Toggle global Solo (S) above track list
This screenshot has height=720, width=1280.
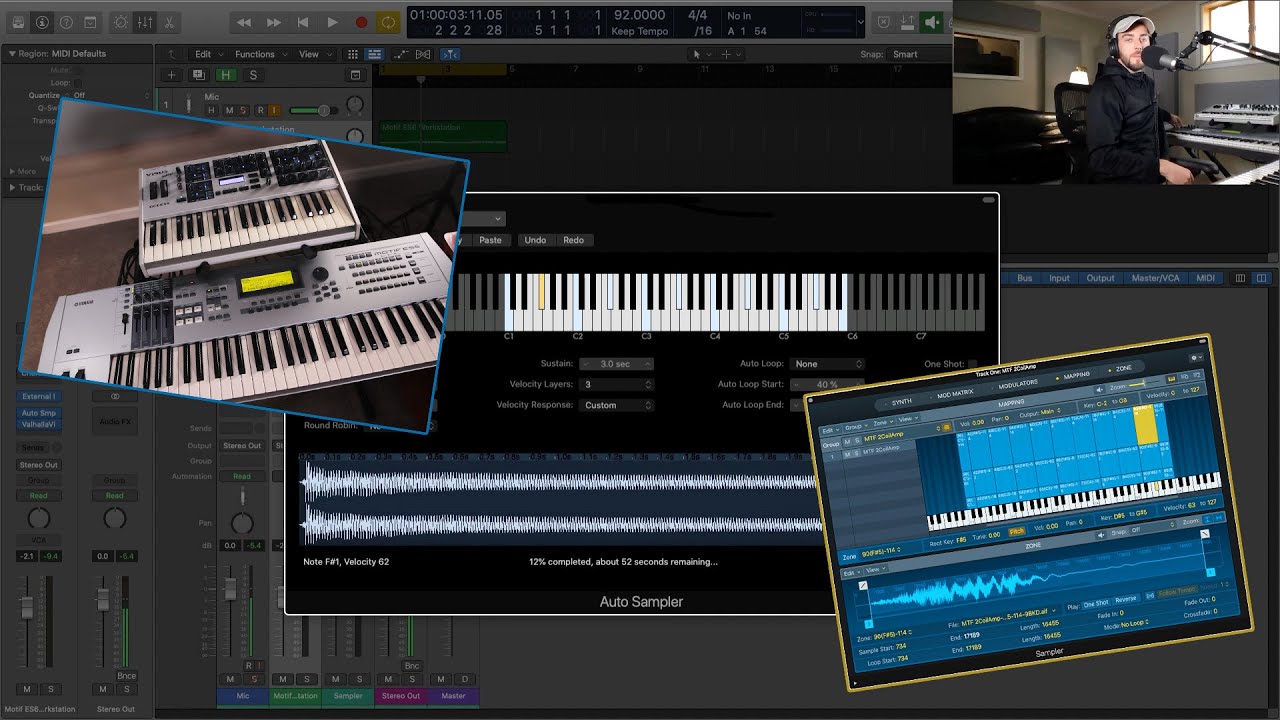(x=253, y=75)
